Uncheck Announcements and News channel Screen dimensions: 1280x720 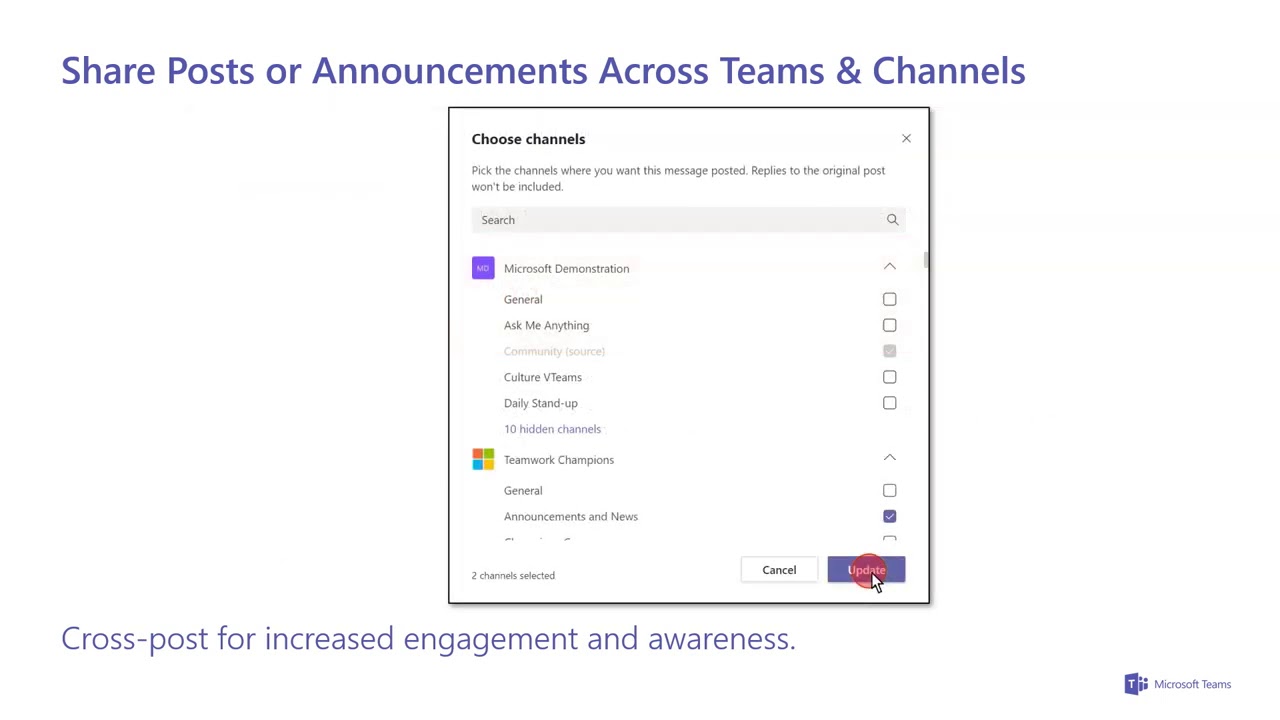coord(889,516)
